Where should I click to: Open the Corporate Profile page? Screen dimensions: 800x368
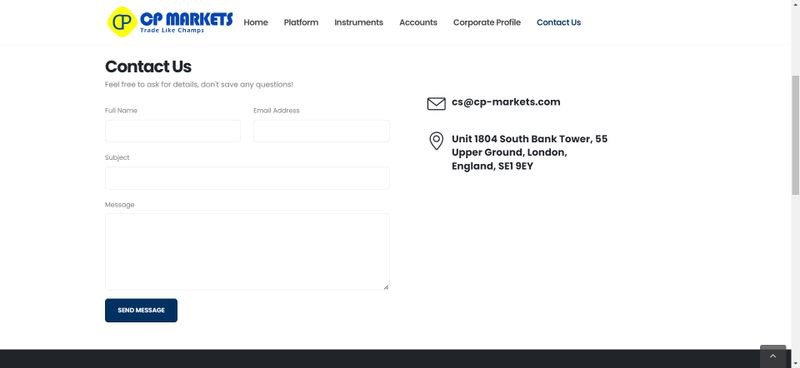click(487, 22)
